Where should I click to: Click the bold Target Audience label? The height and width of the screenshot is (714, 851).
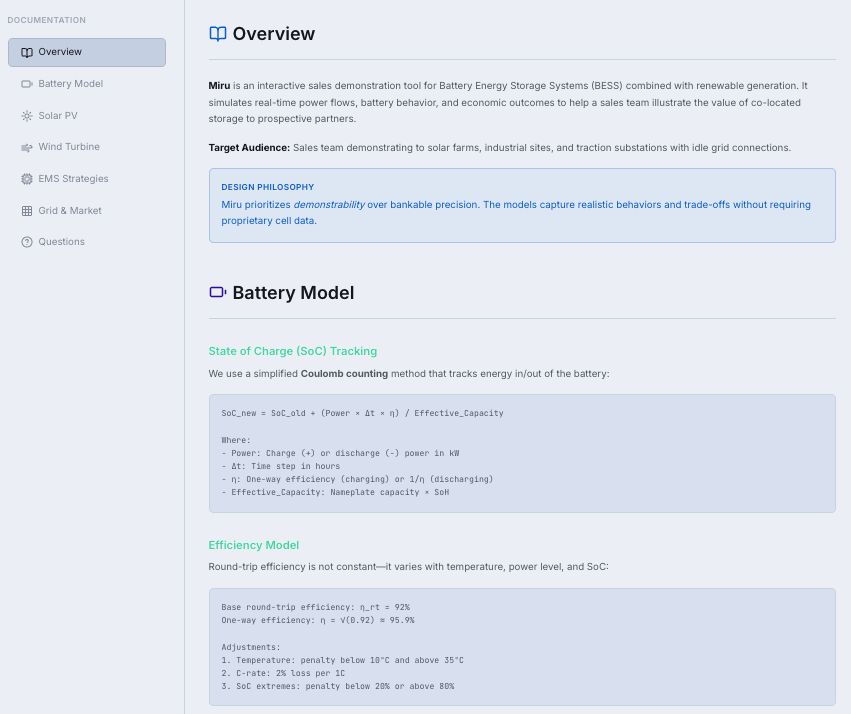coord(249,148)
